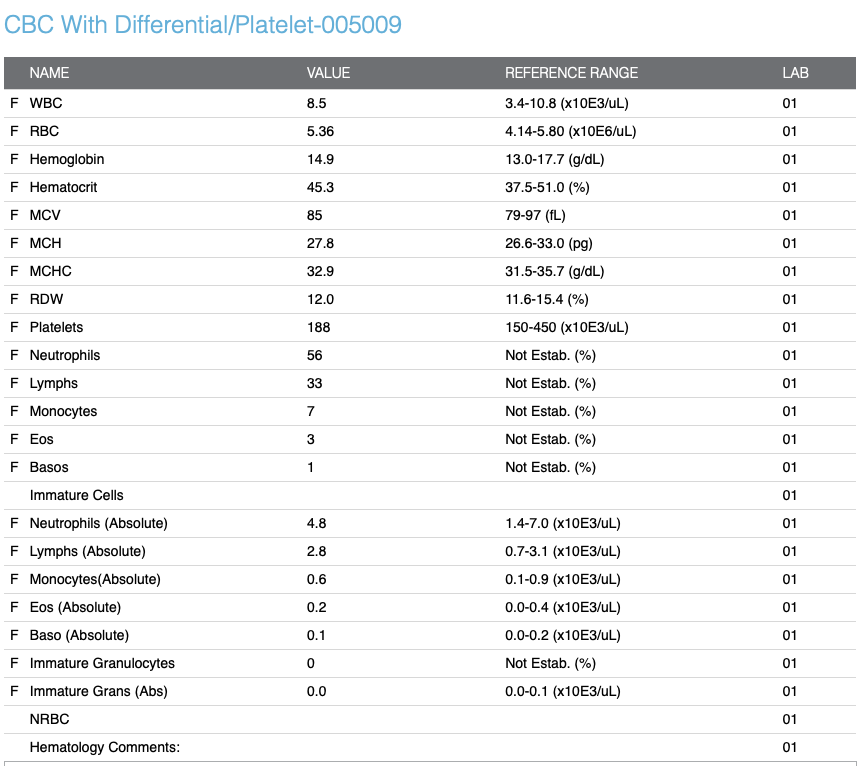The height and width of the screenshot is (766, 865).
Task: Select the RBC reference range text
Action: tap(570, 131)
